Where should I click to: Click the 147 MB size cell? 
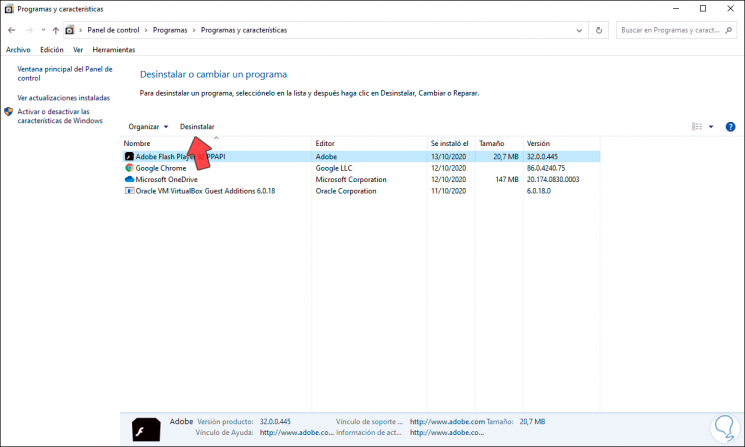point(506,180)
